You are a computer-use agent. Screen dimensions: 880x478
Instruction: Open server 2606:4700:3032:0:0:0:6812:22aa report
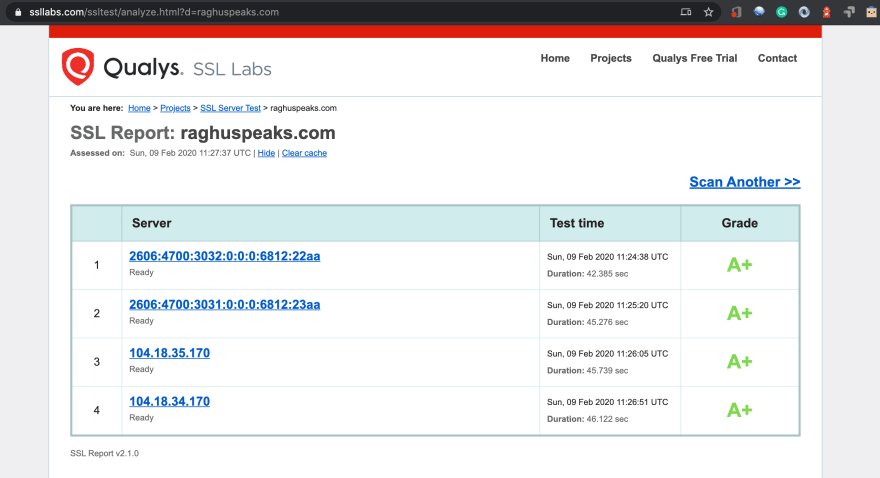tap(224, 256)
